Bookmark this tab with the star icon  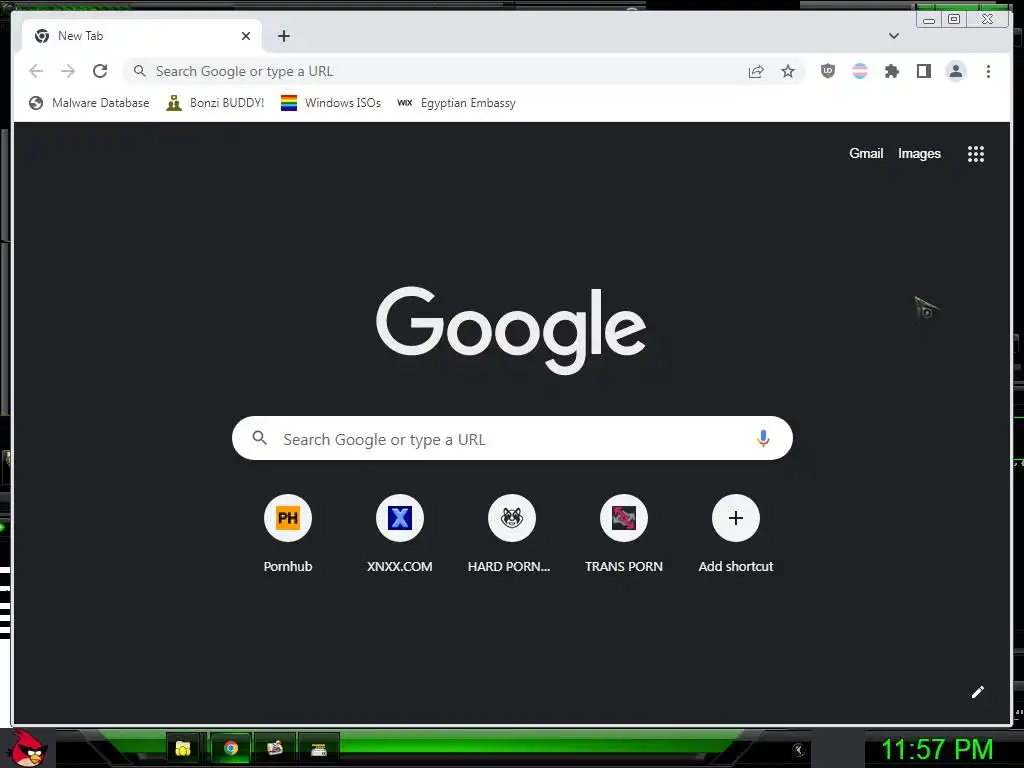[788, 71]
